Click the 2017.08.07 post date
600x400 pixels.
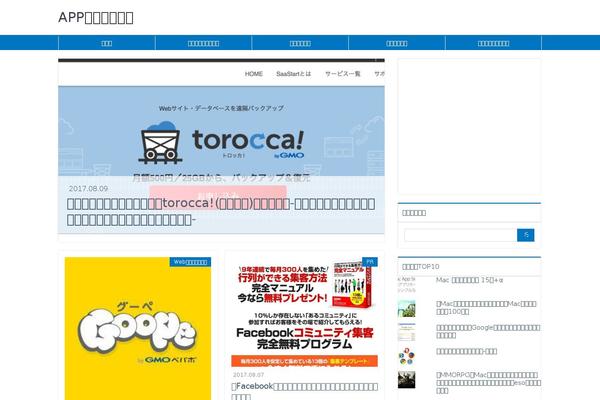248,375
